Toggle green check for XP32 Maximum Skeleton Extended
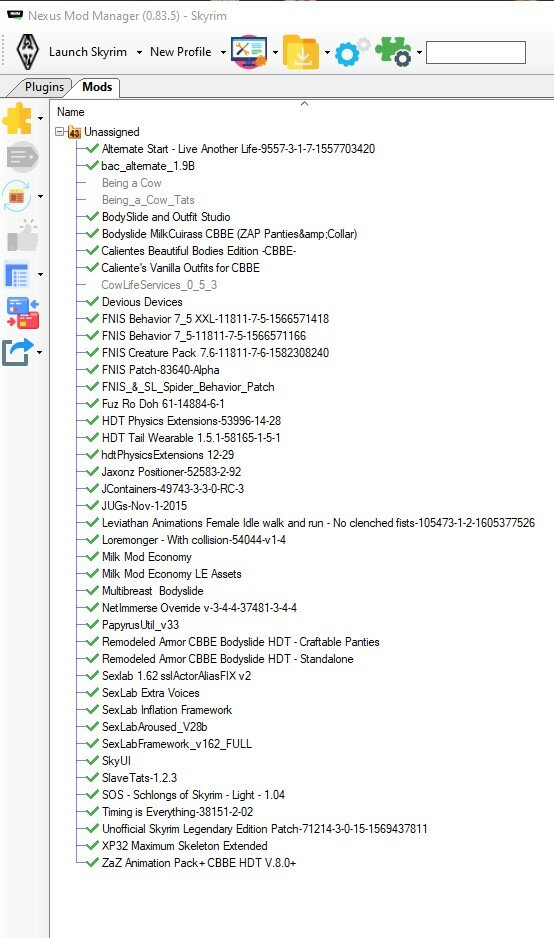 tap(92, 845)
